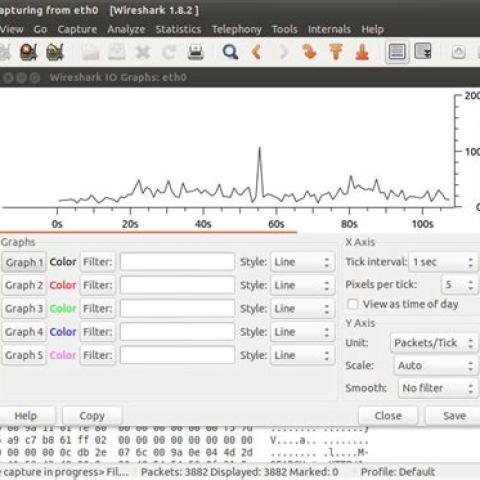Click the orange graph horizontal scrollbar
The height and width of the screenshot is (480, 480).
pos(148,232)
